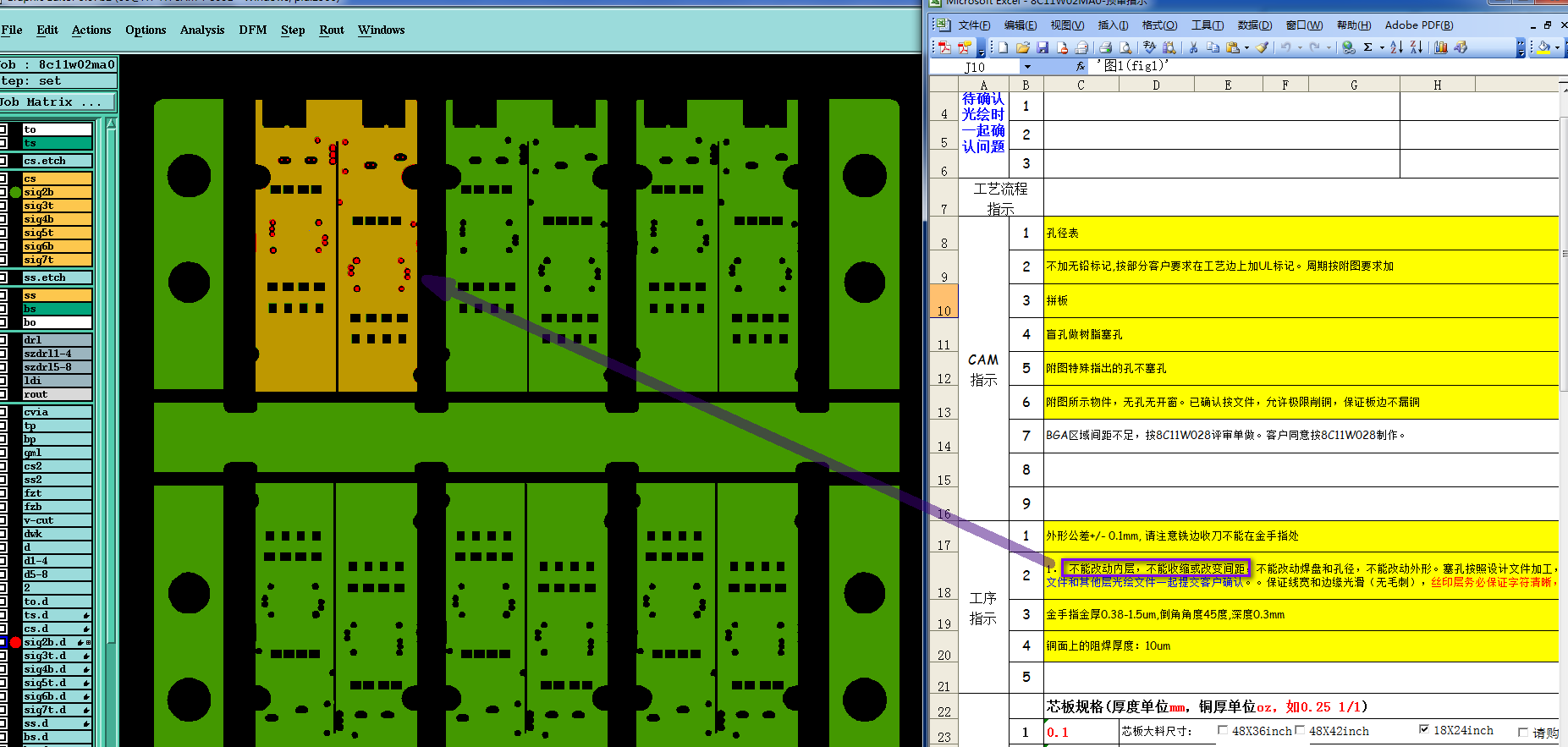Select the cs.etch layer button
The image size is (1568, 747).
pos(58,161)
